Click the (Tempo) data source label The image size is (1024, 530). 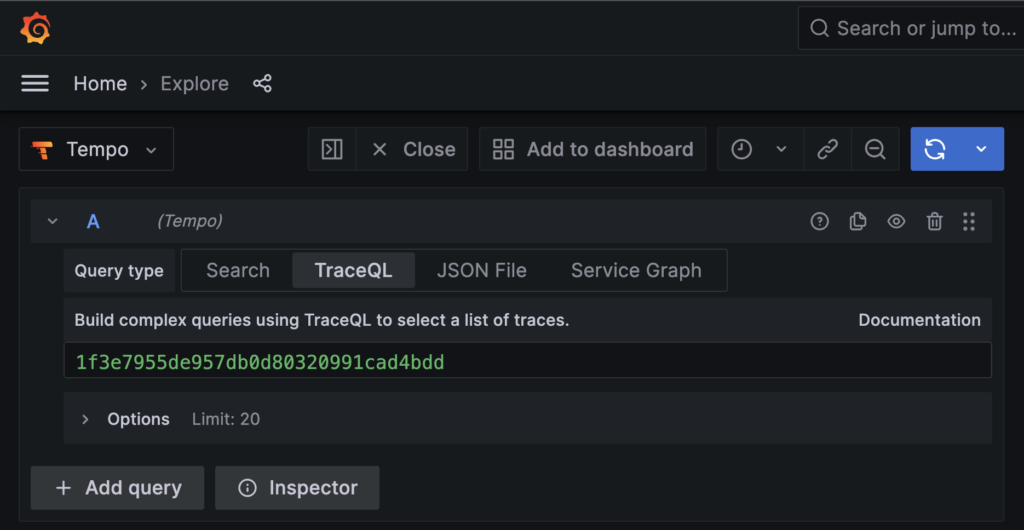coord(189,221)
